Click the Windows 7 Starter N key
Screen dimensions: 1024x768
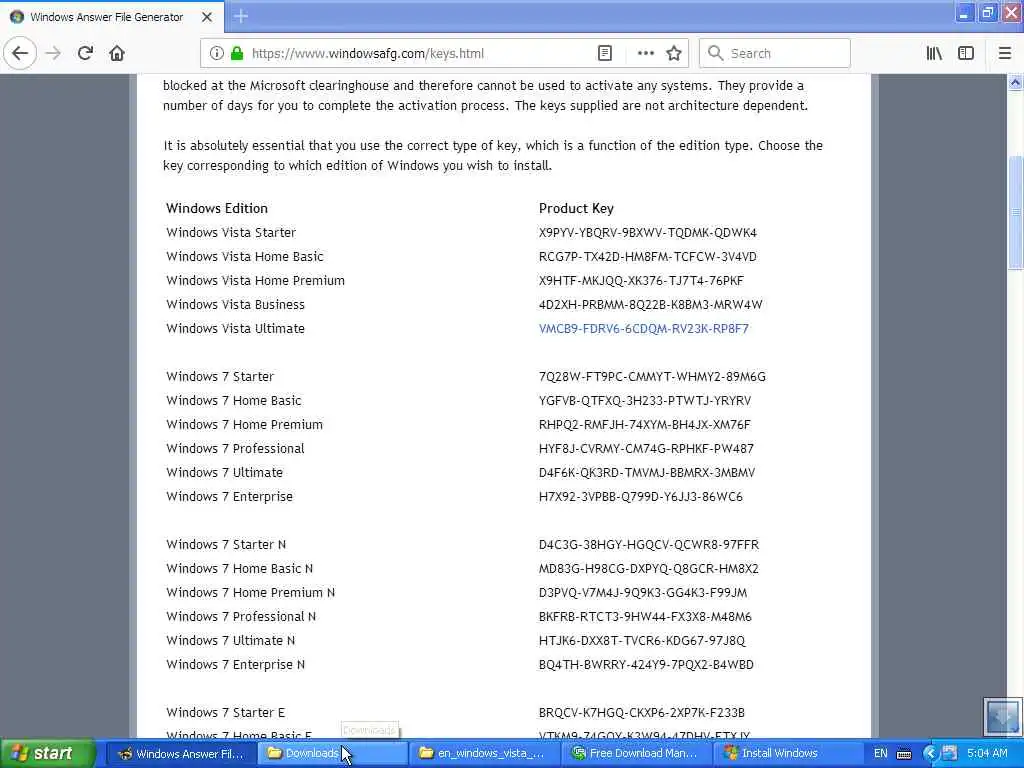[649, 545]
